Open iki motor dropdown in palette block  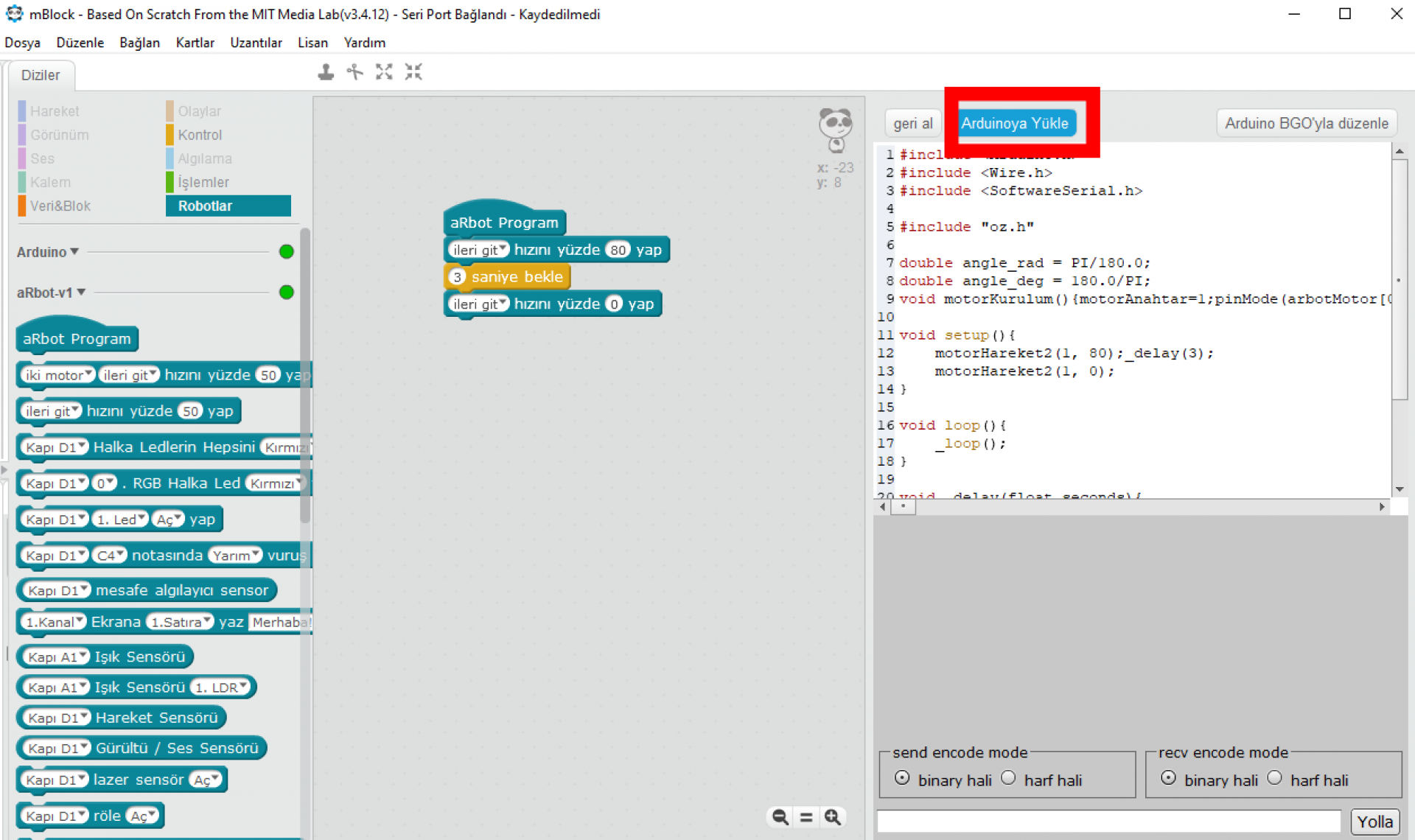point(58,375)
